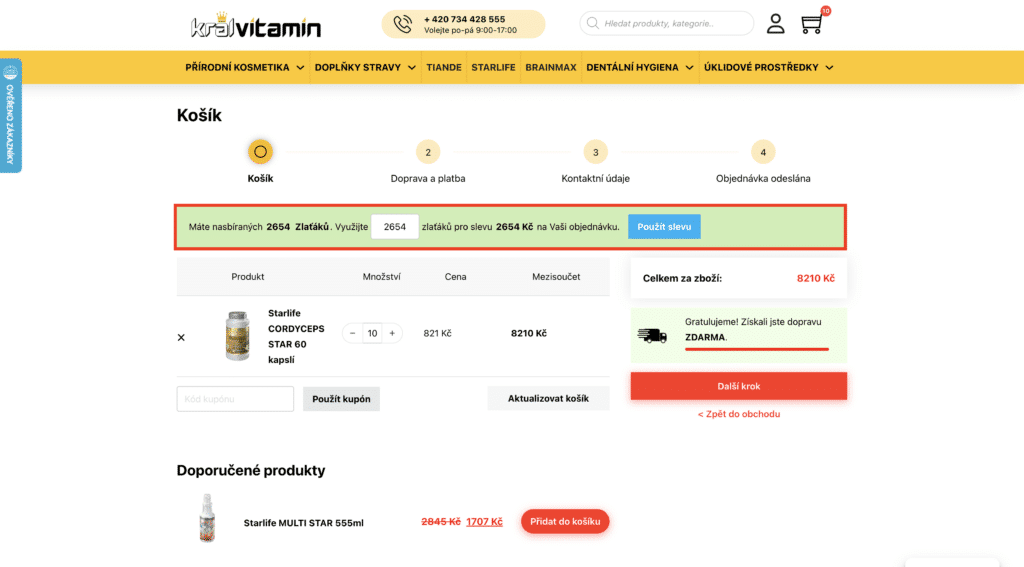Click the 1707 Kč discounted price
Screen dimensions: 1024x567
pyautogui.click(x=484, y=521)
